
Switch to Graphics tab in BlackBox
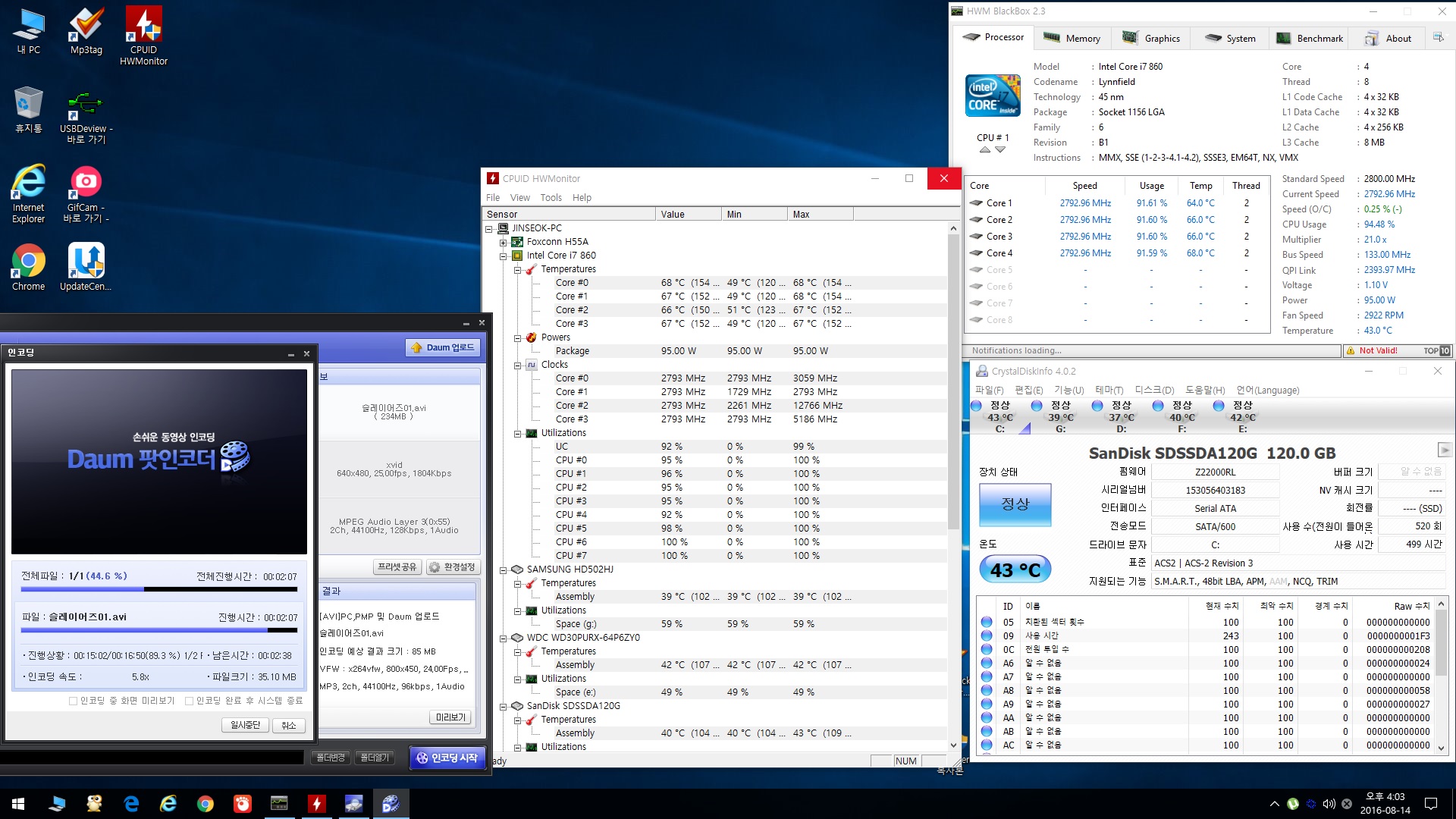pyautogui.click(x=1150, y=38)
